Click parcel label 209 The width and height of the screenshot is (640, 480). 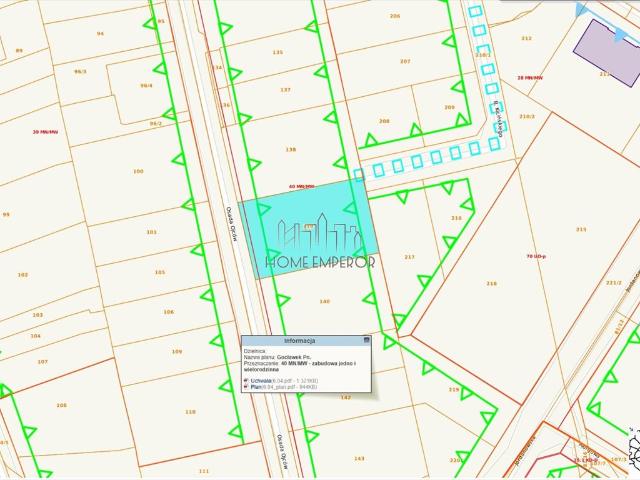[449, 107]
